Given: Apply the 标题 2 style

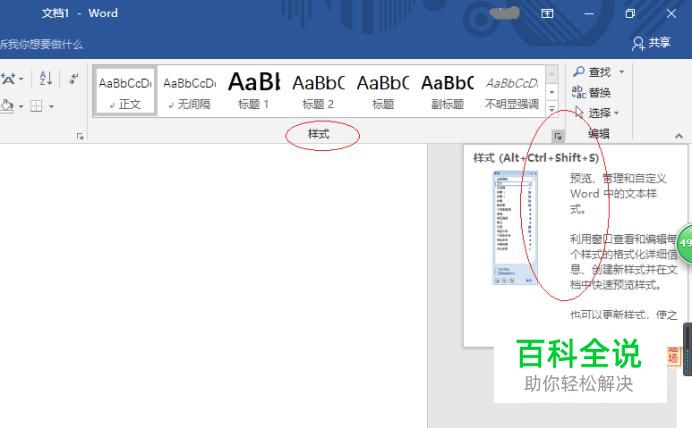Looking at the screenshot, I should (x=318, y=92).
